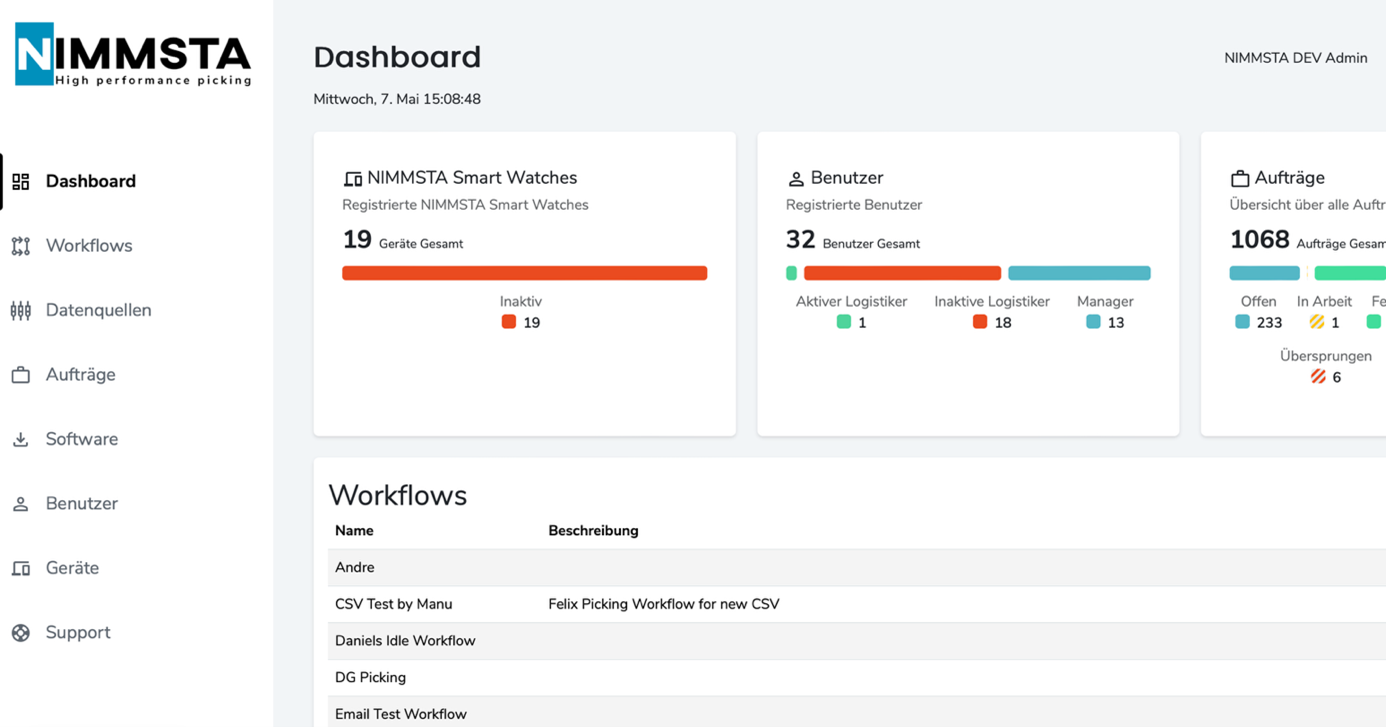Click the red inactive devices progress bar
1386x727 pixels.
tap(525, 273)
